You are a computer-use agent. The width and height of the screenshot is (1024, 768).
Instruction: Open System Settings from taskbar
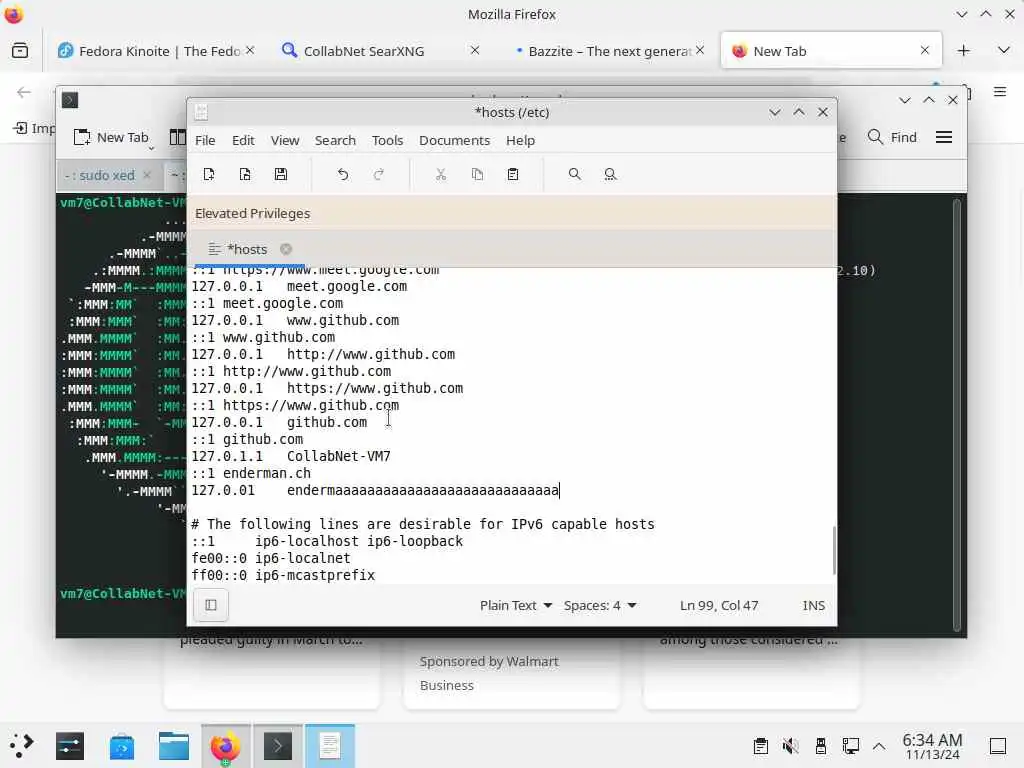(70, 746)
